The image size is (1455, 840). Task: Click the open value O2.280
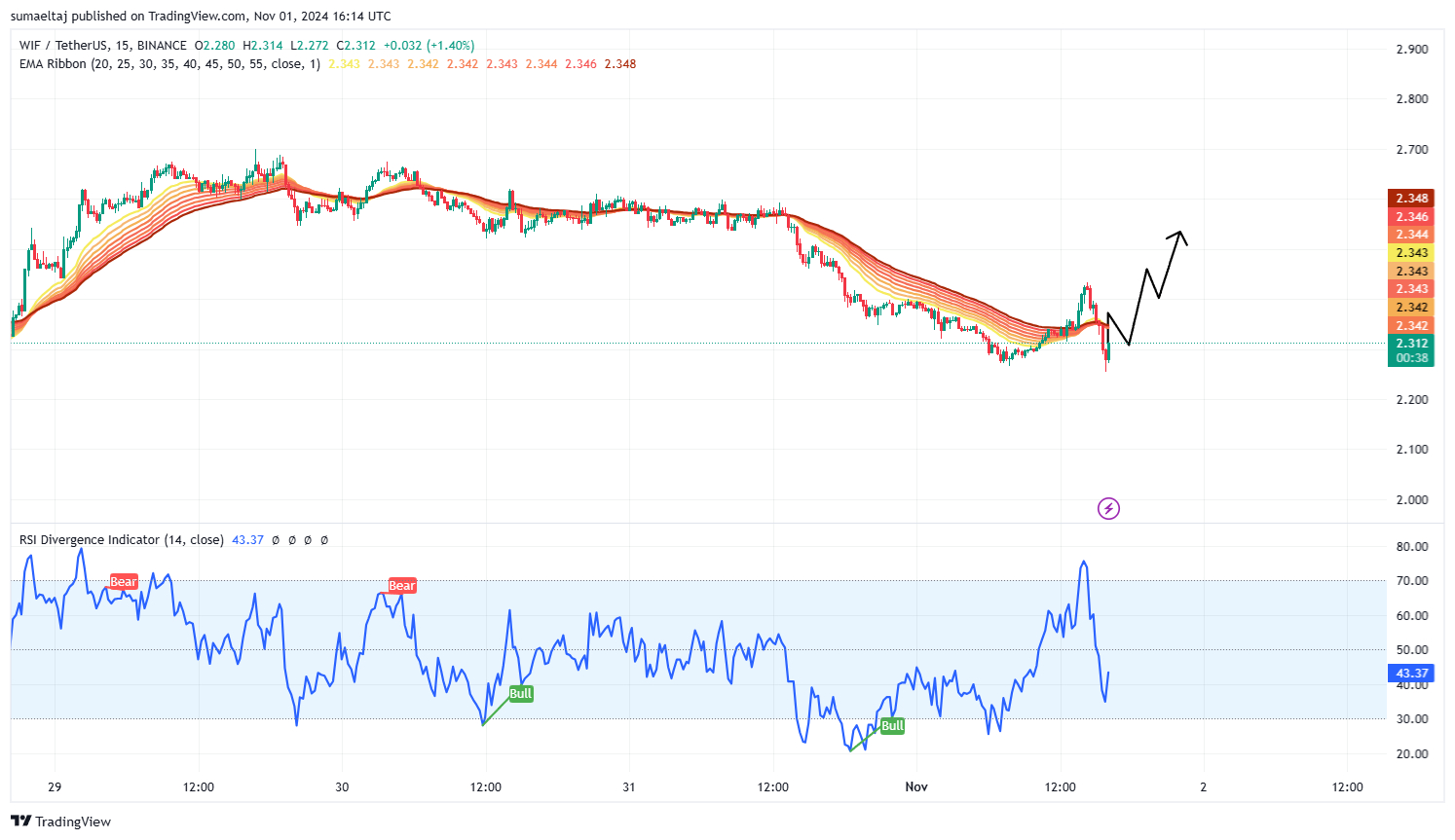pos(214,46)
